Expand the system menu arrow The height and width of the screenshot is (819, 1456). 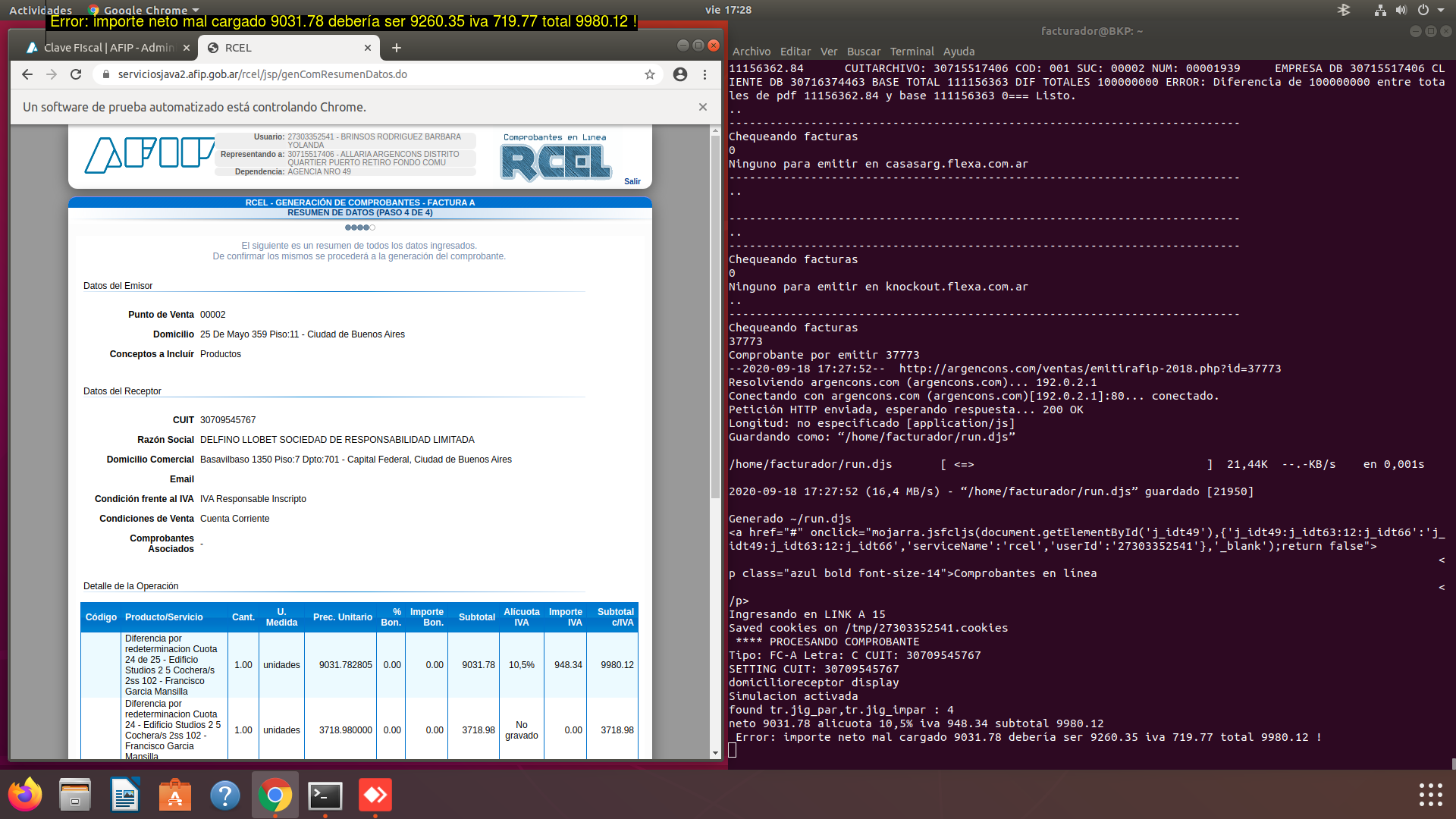coord(1441,10)
